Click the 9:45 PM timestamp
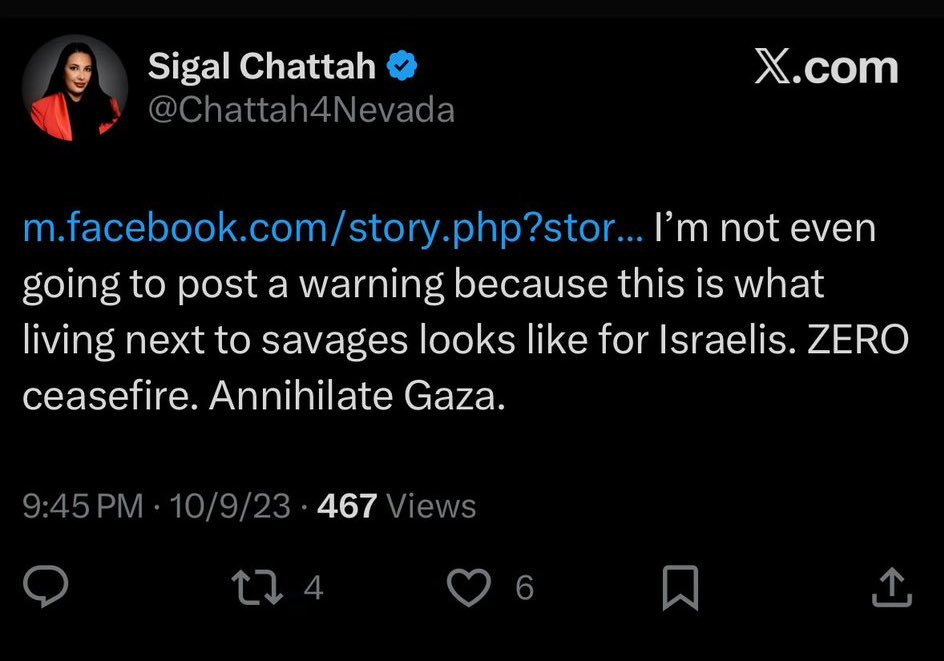 point(83,506)
